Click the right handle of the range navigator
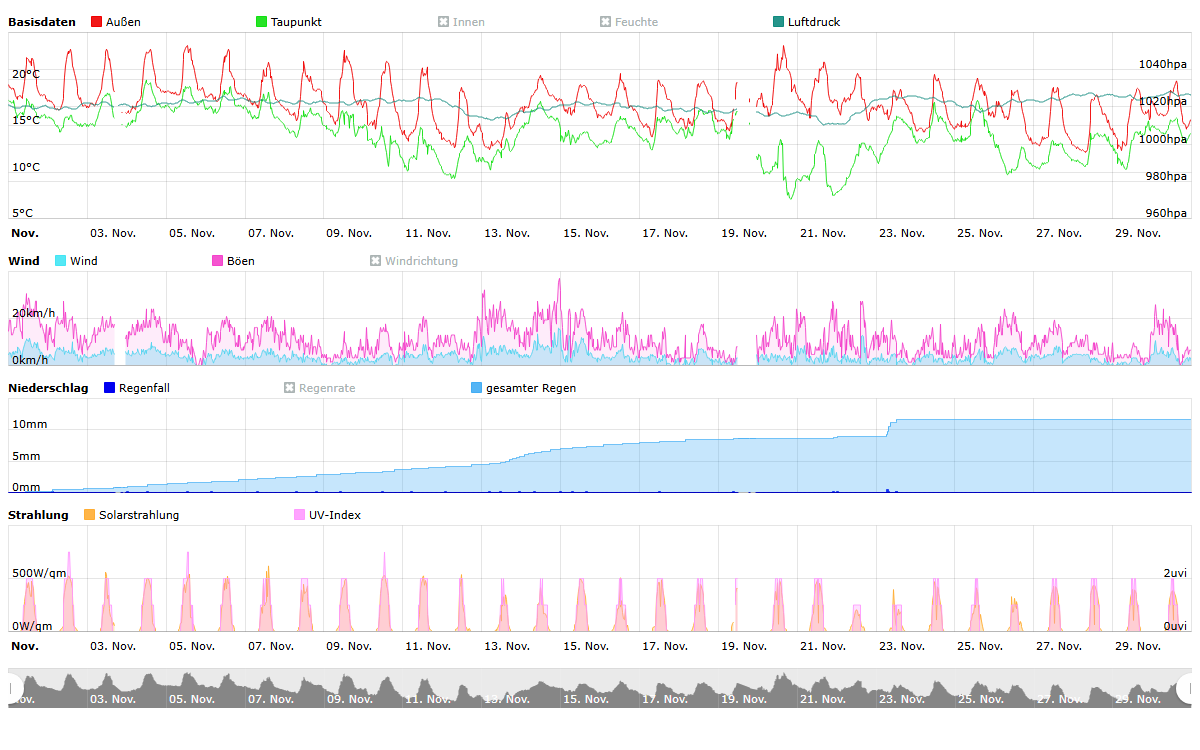This screenshot has height=750, width=1200. pyautogui.click(x=1186, y=688)
